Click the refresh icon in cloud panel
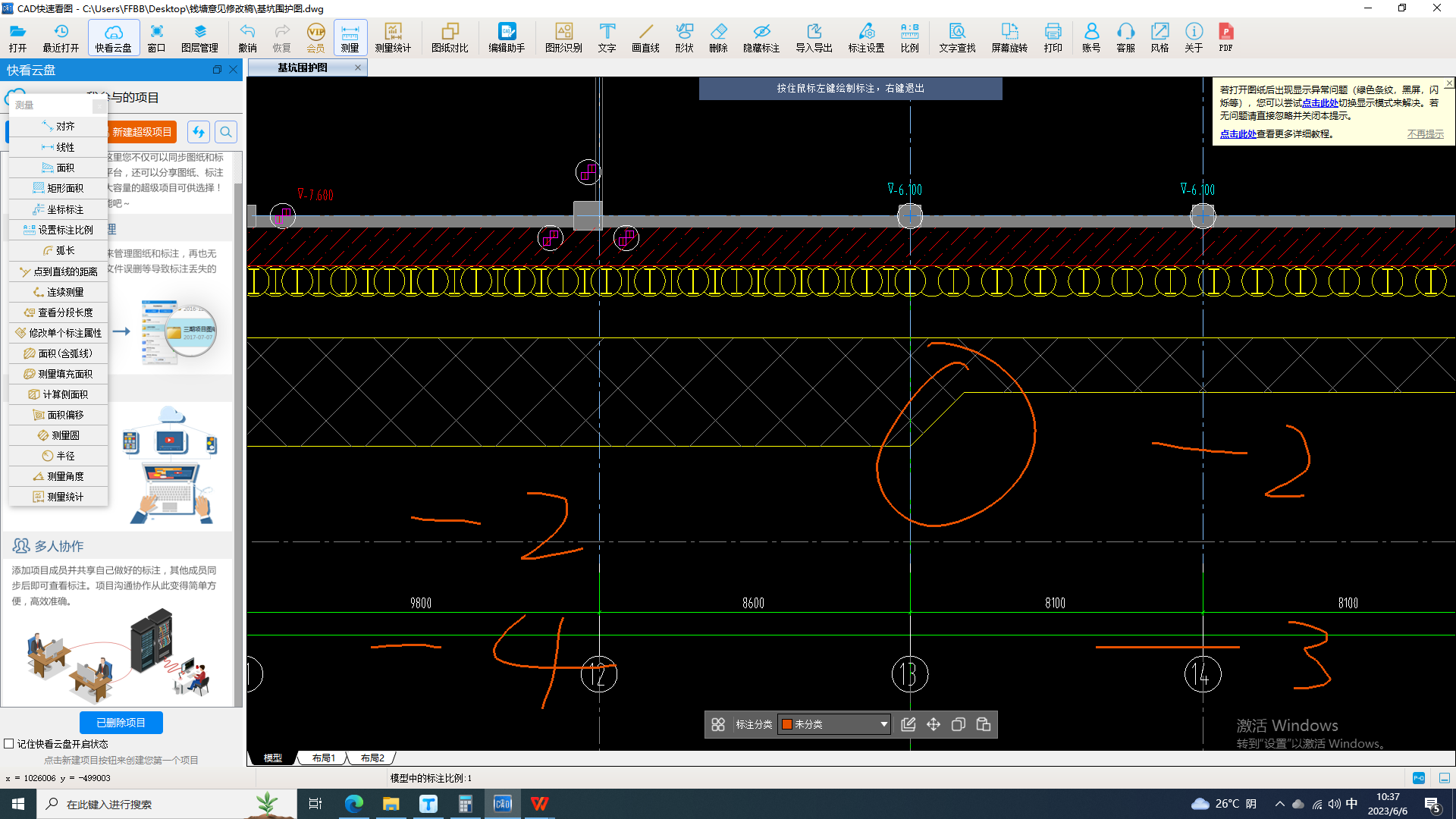1456x819 pixels. pos(199,132)
